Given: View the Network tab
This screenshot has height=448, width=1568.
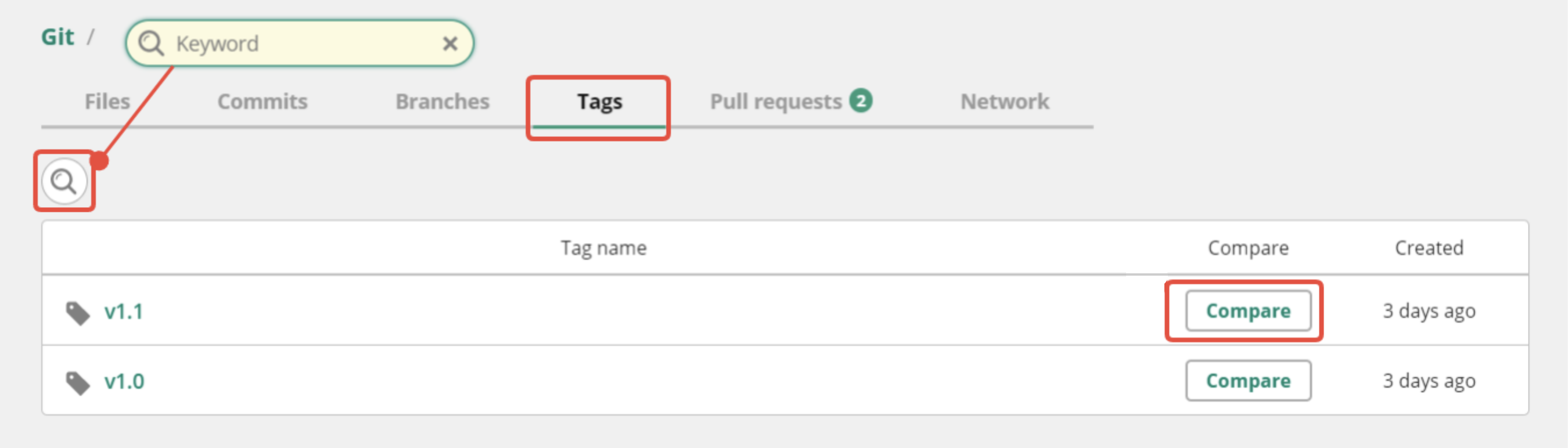Looking at the screenshot, I should coord(1005,102).
